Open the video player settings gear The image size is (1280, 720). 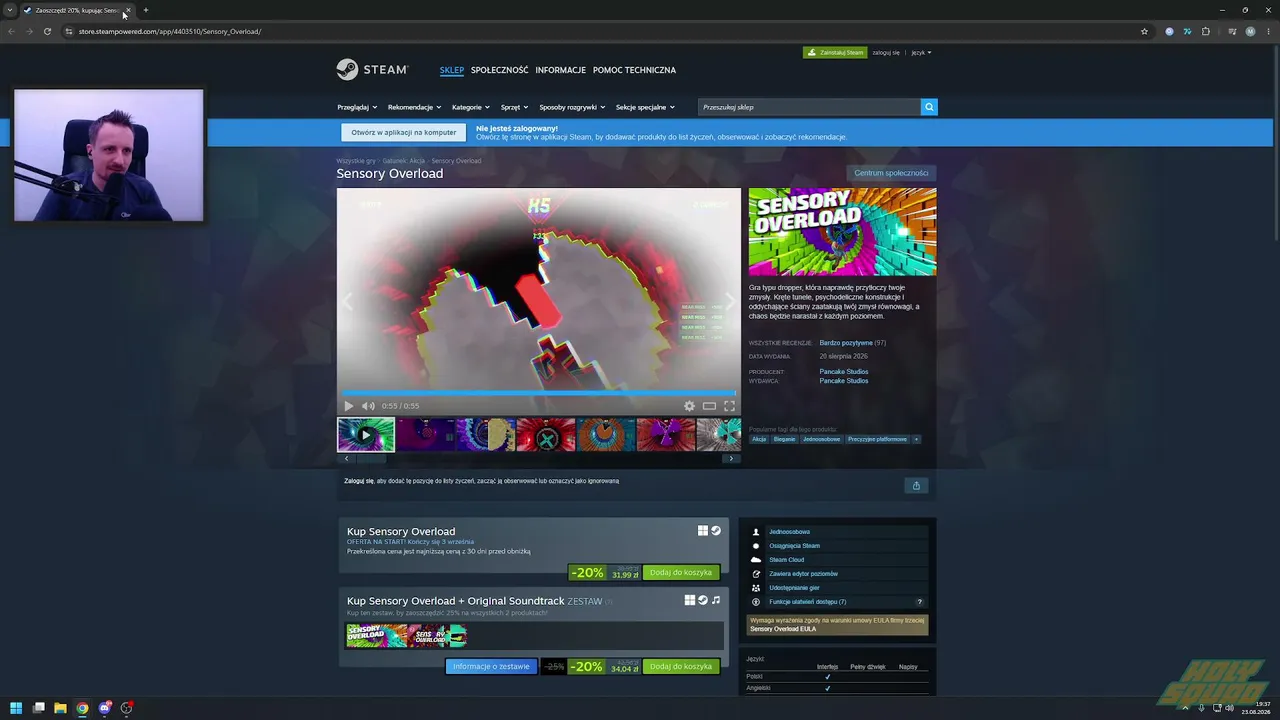(689, 406)
